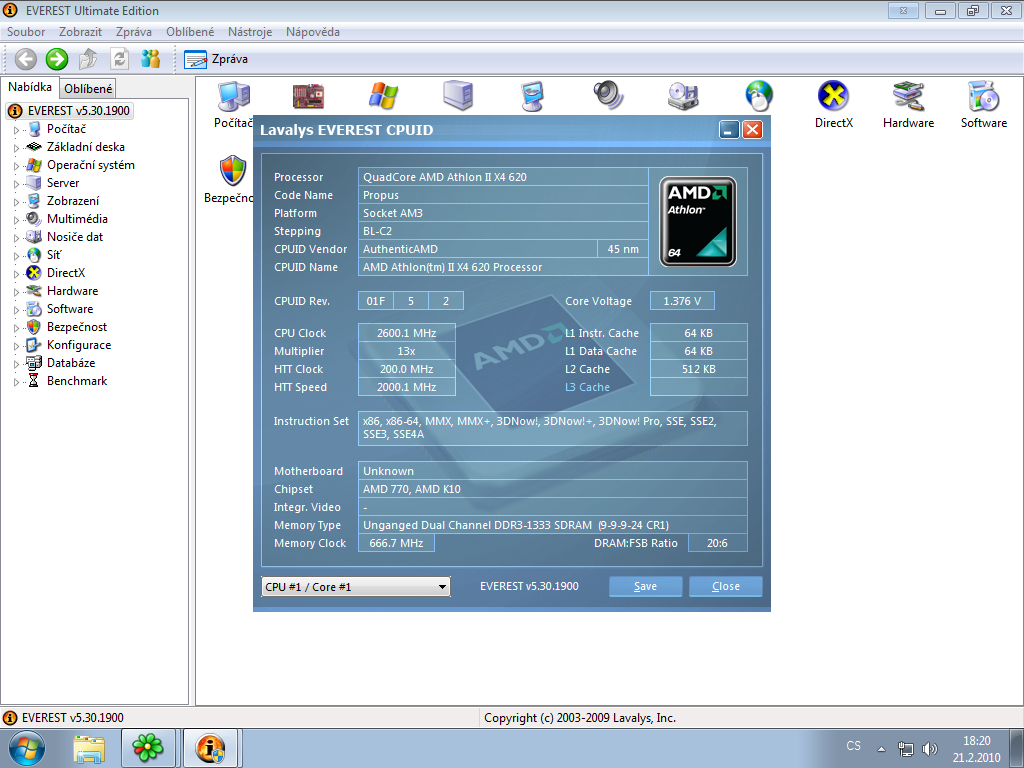Click the 20:6 DRAM:FSB Ratio value

click(x=717, y=543)
